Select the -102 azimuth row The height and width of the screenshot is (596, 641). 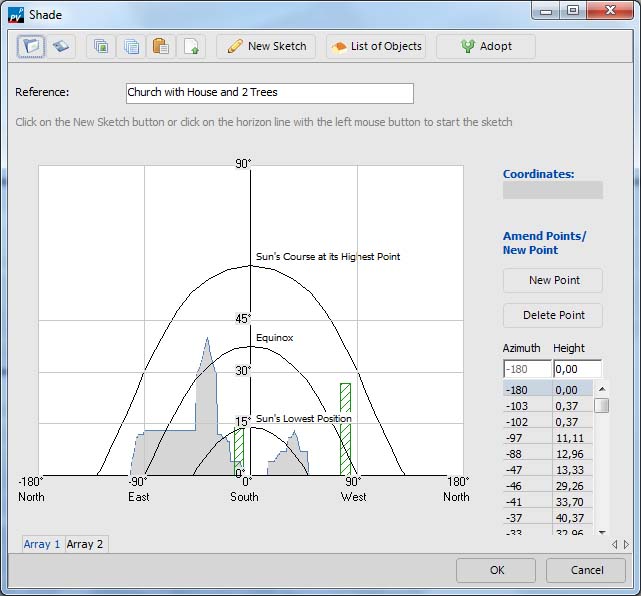(x=548, y=421)
